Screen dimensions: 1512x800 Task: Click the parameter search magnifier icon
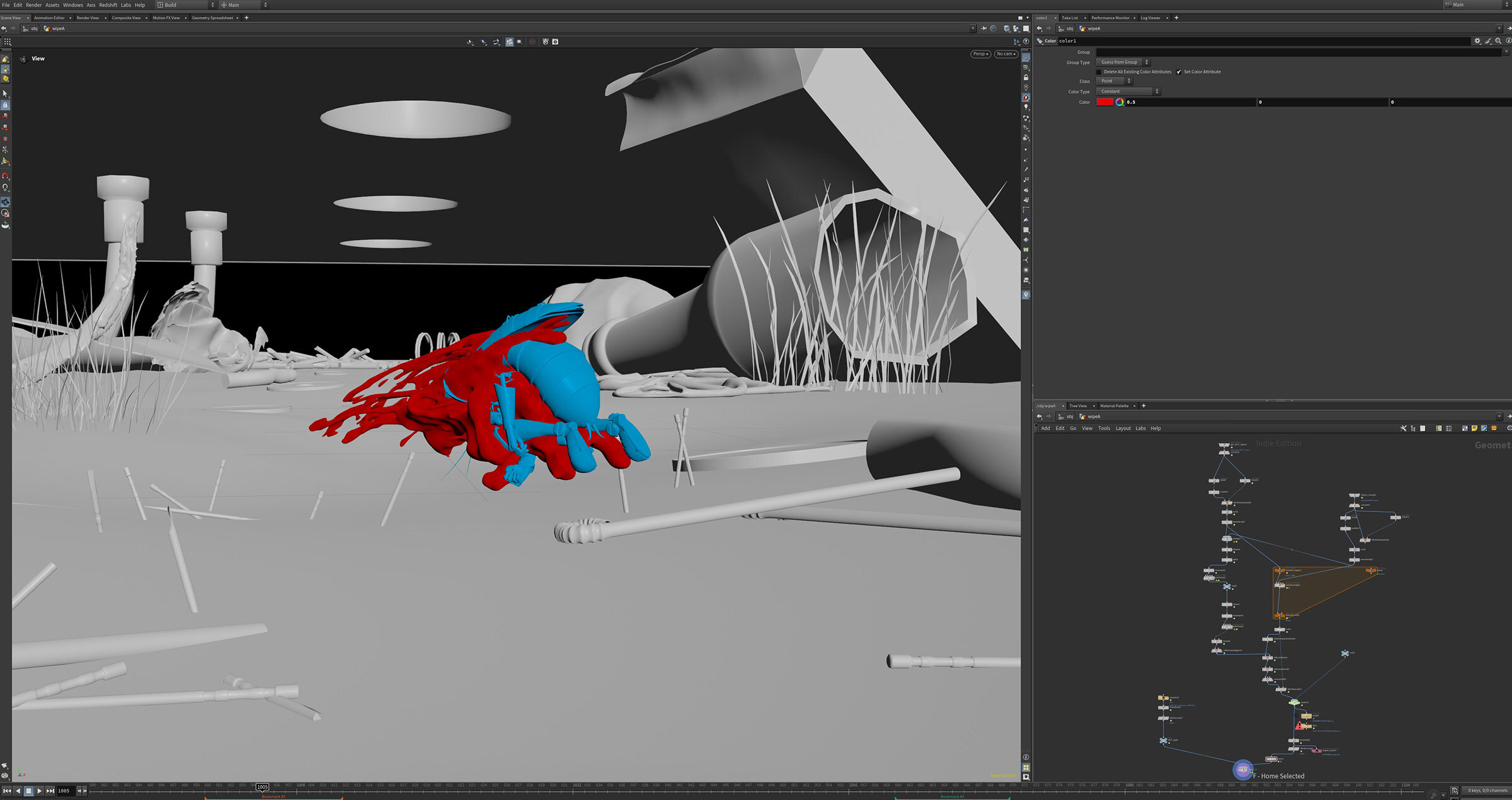(1498, 41)
